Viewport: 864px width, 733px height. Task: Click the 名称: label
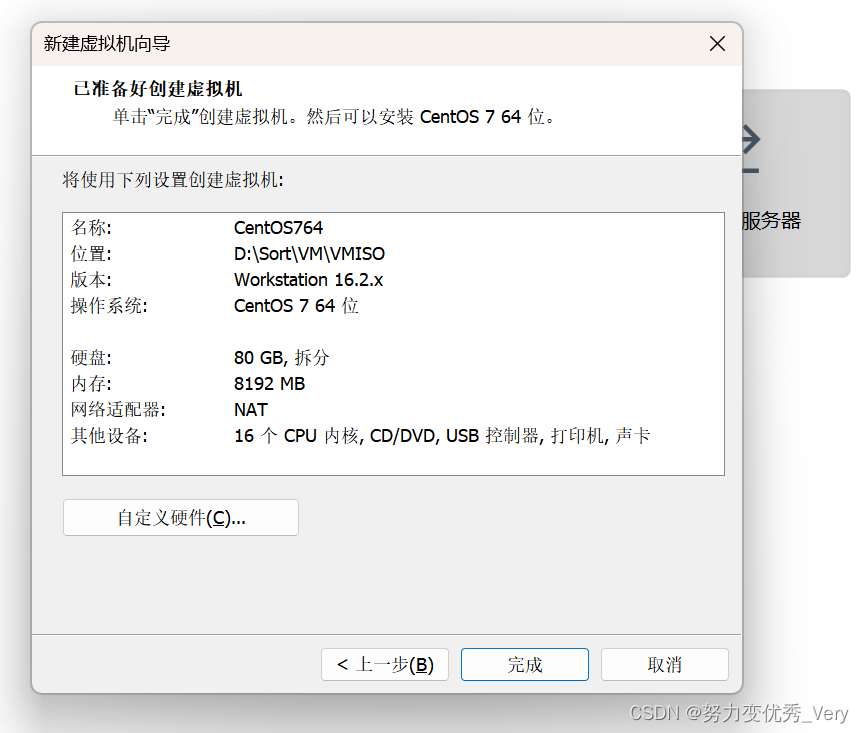click(91, 228)
